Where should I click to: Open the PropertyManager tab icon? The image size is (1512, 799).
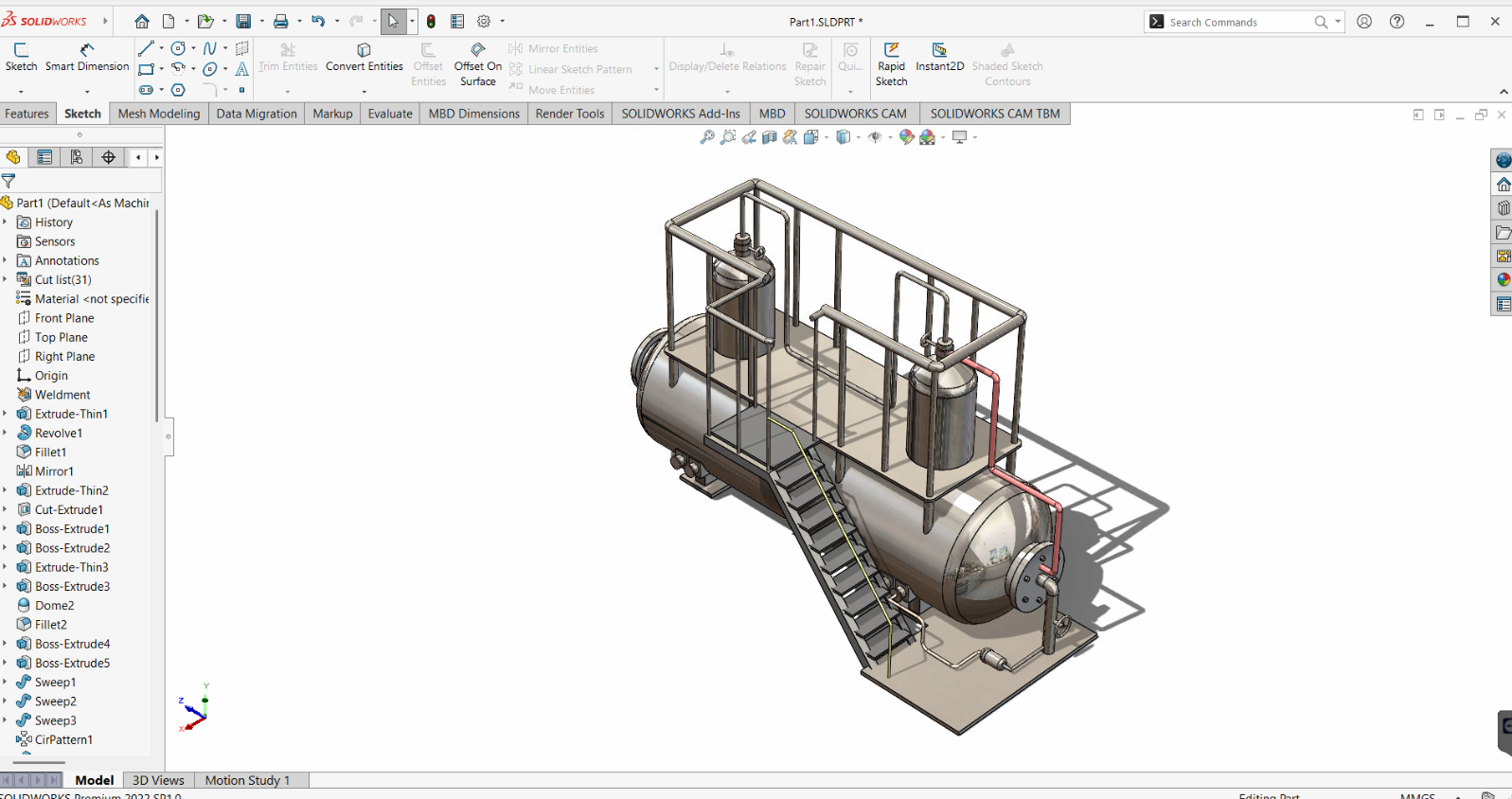point(44,157)
